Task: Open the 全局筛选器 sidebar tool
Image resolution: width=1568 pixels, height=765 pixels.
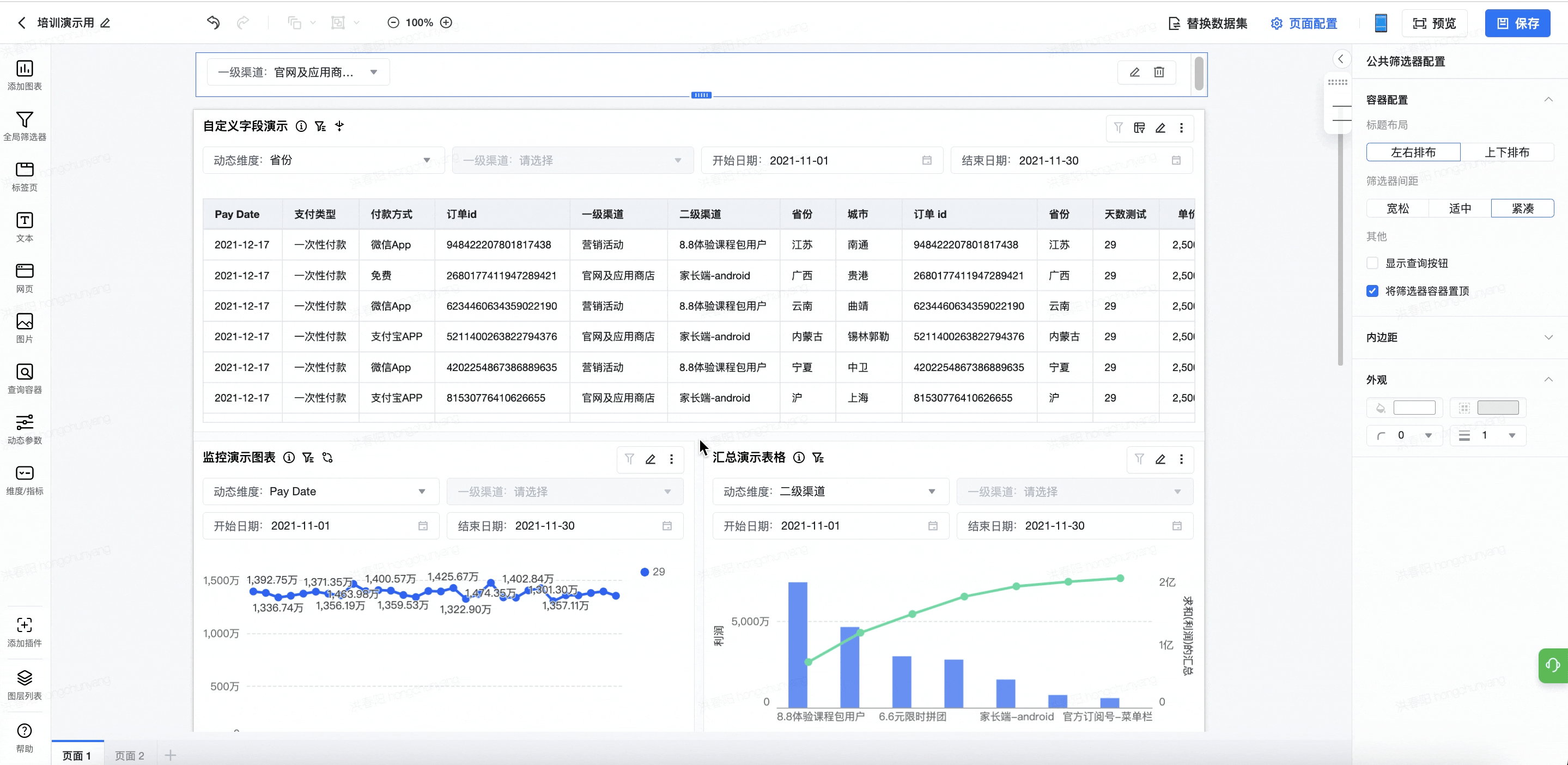Action: click(x=25, y=126)
